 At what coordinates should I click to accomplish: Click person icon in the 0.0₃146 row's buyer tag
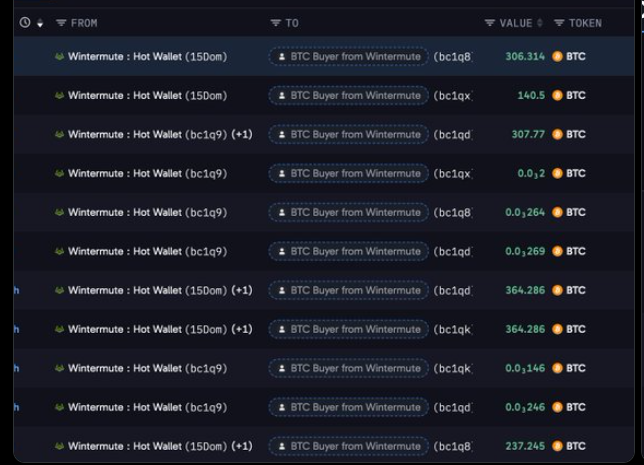pyautogui.click(x=282, y=368)
